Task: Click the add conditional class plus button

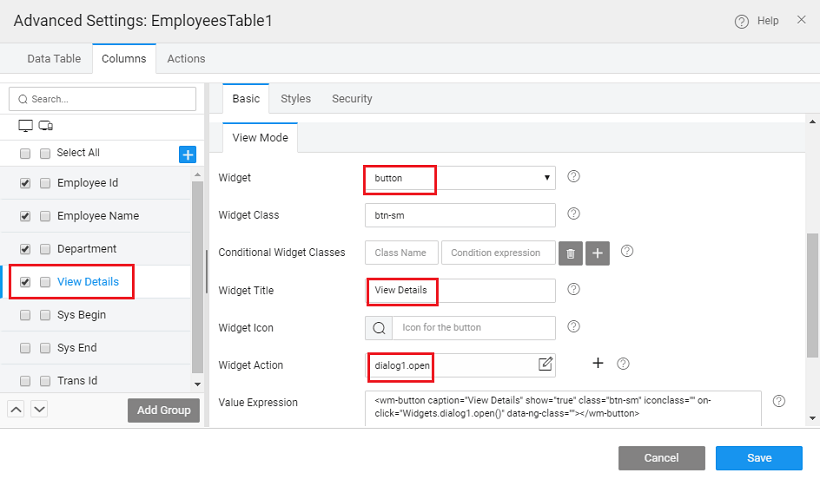Action: [x=597, y=253]
